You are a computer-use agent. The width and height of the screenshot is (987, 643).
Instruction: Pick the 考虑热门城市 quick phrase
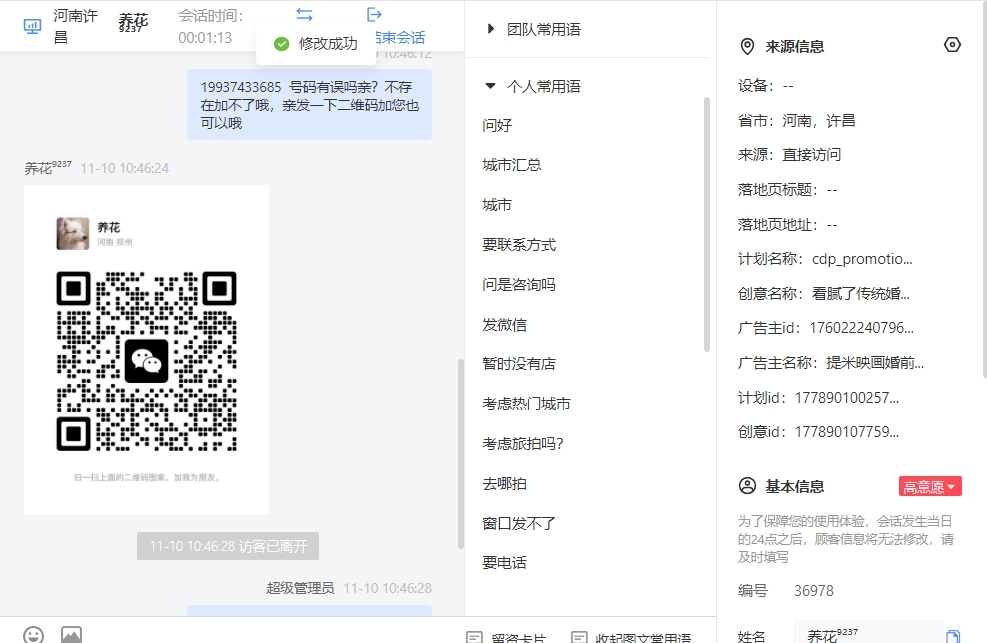click(526, 404)
